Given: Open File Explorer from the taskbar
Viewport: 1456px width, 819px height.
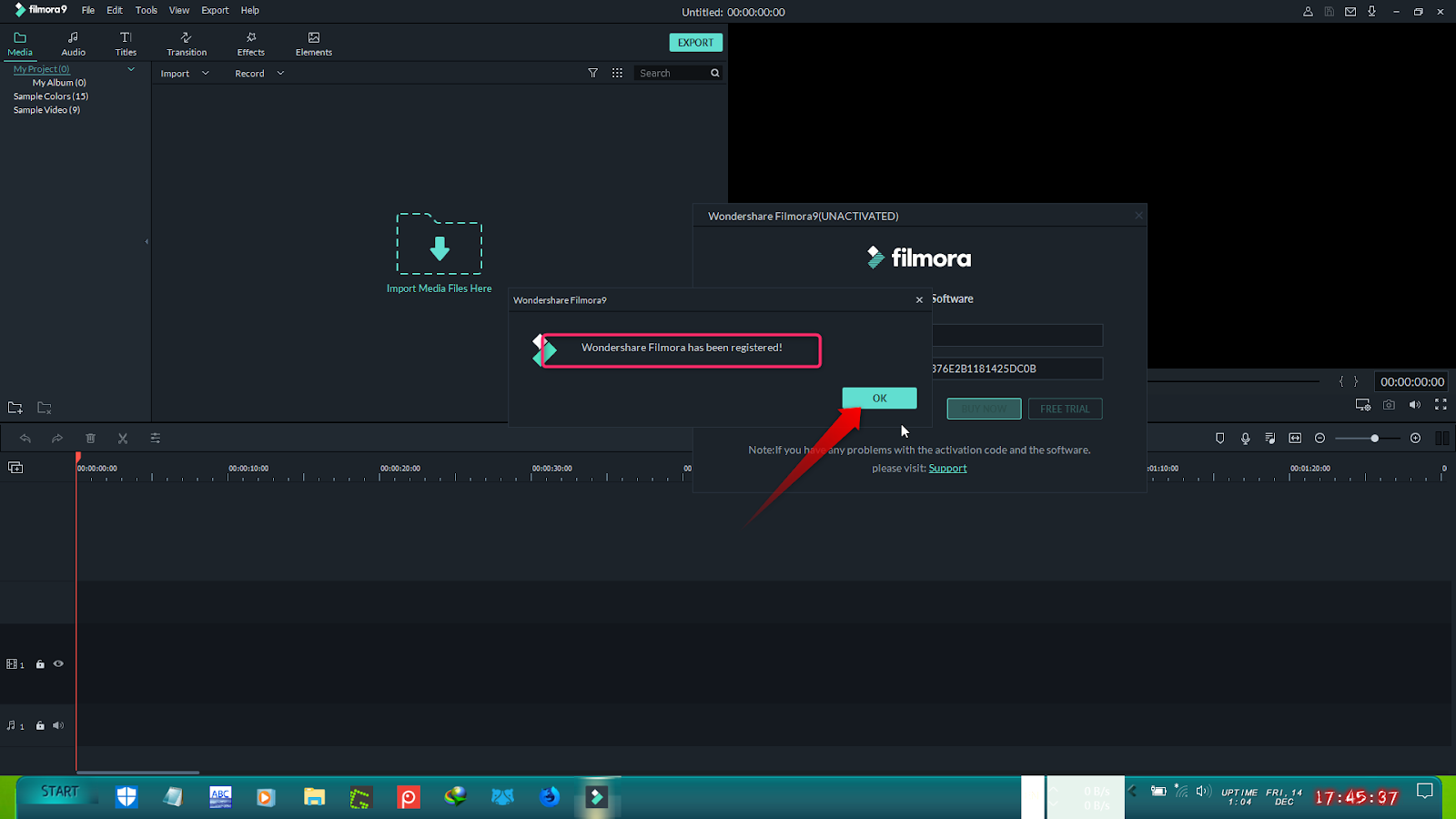Looking at the screenshot, I should [x=314, y=797].
